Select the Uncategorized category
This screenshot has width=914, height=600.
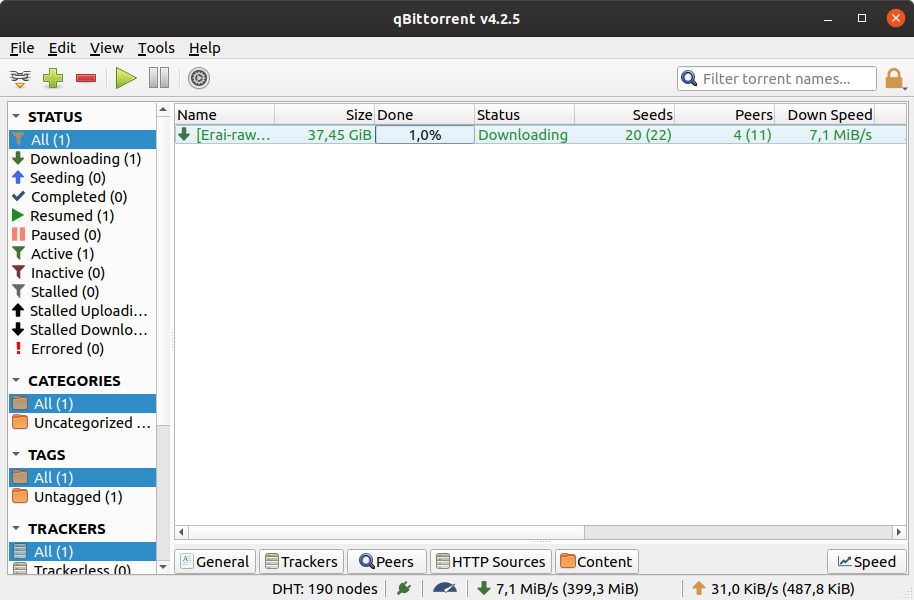tap(83, 423)
